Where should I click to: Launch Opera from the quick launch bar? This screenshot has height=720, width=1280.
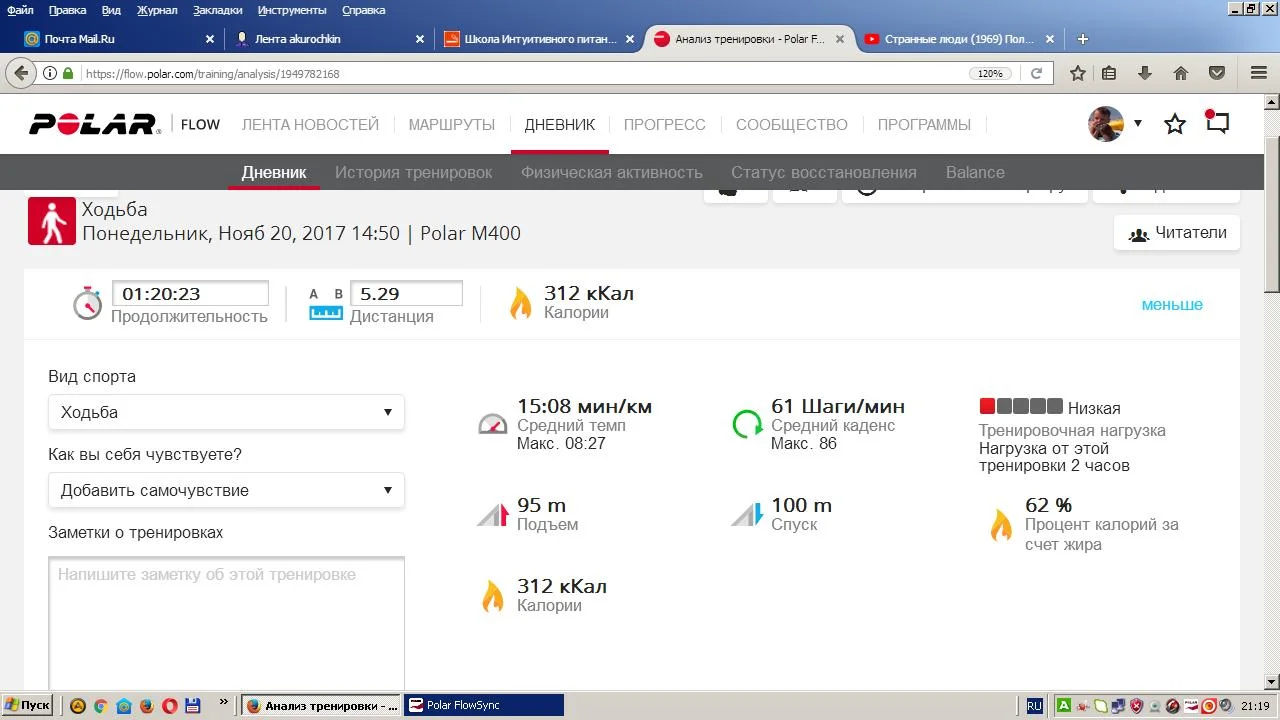tap(169, 705)
